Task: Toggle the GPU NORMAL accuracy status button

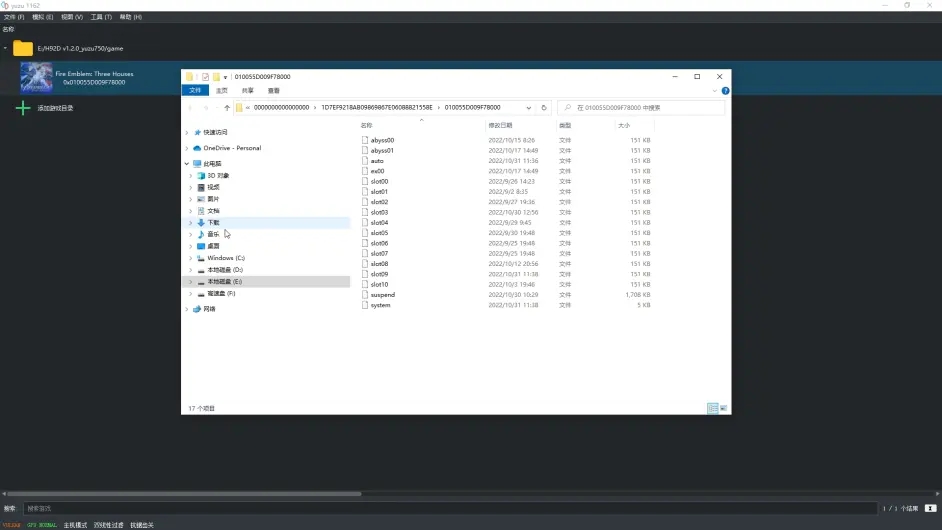Action: (x=42, y=525)
